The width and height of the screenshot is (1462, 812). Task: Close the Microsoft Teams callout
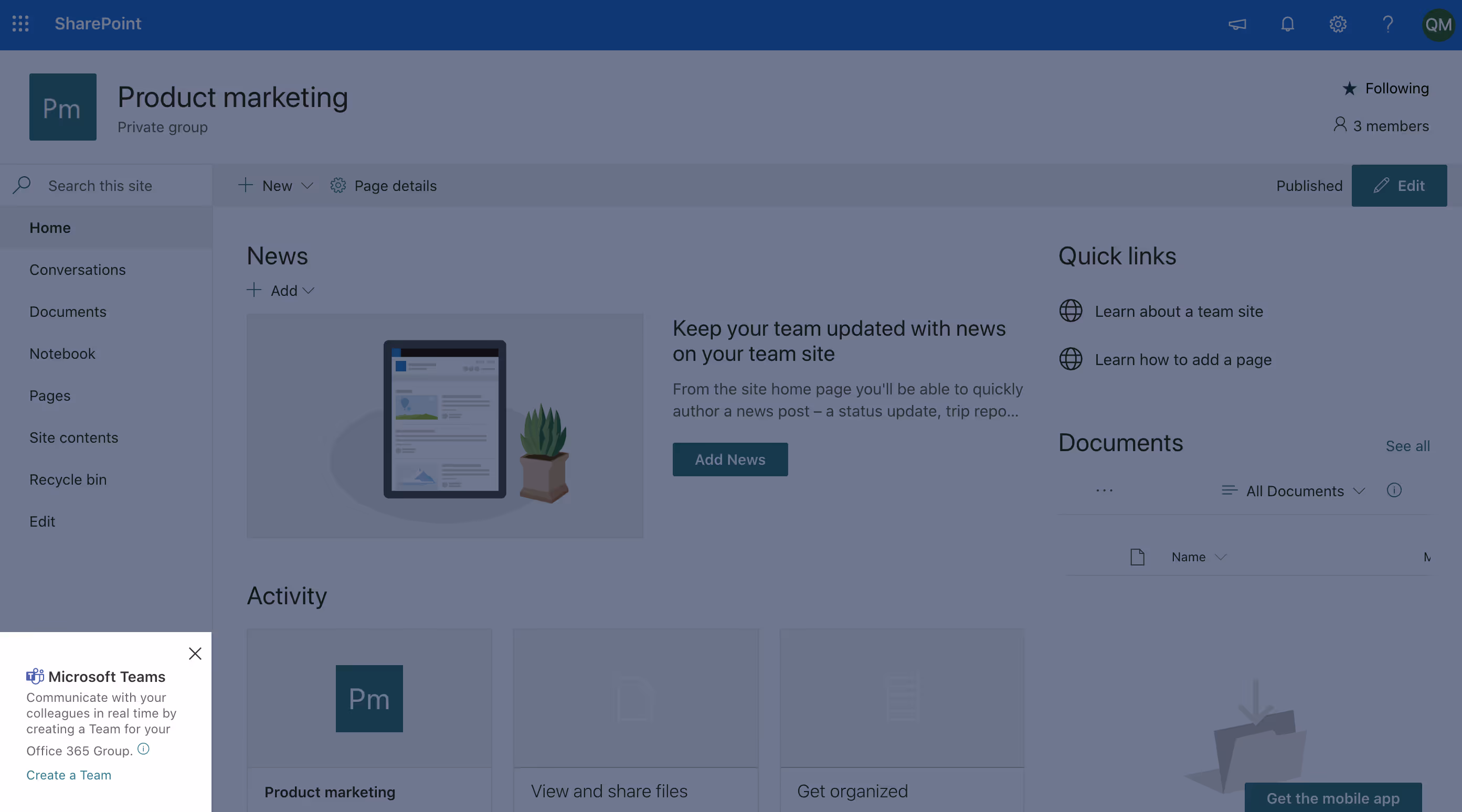[x=195, y=654]
